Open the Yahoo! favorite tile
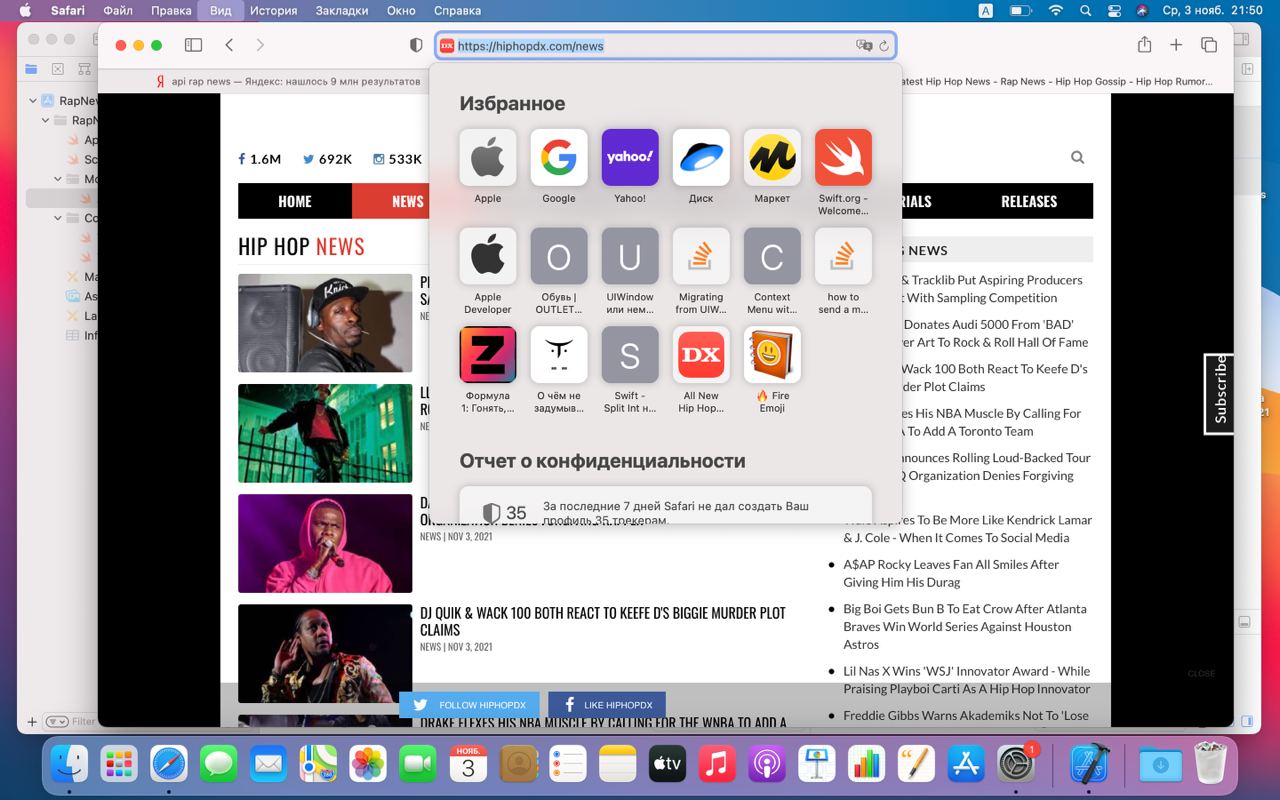 point(630,157)
